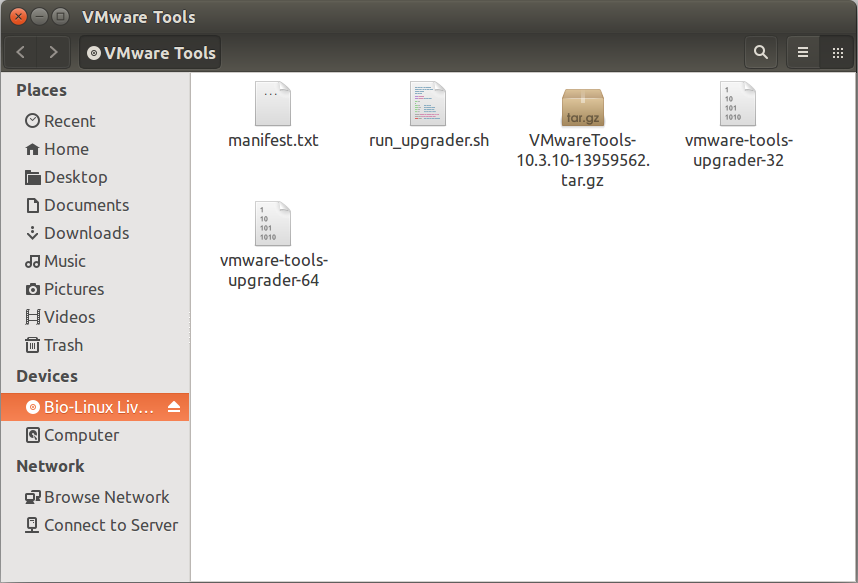Image resolution: width=858 pixels, height=583 pixels.
Task: Expand the forward navigation arrow
Action: (x=54, y=52)
